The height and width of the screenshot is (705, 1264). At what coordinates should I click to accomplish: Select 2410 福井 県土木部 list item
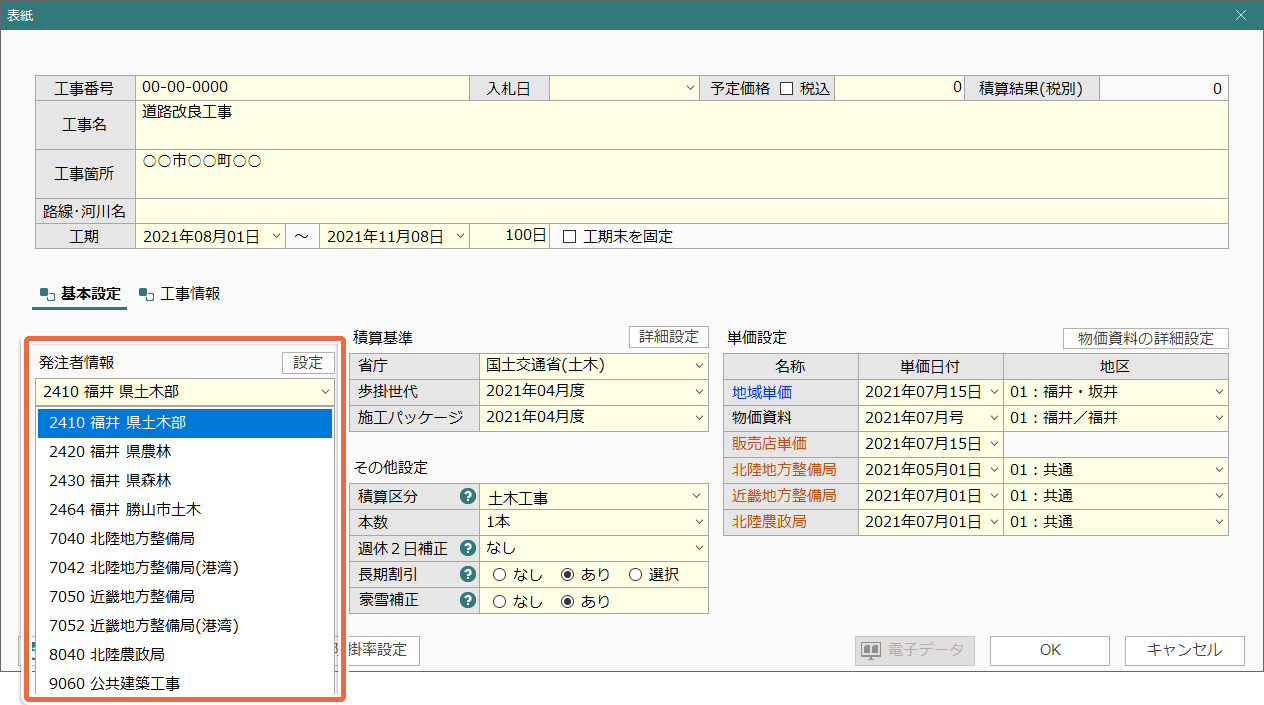[185, 423]
